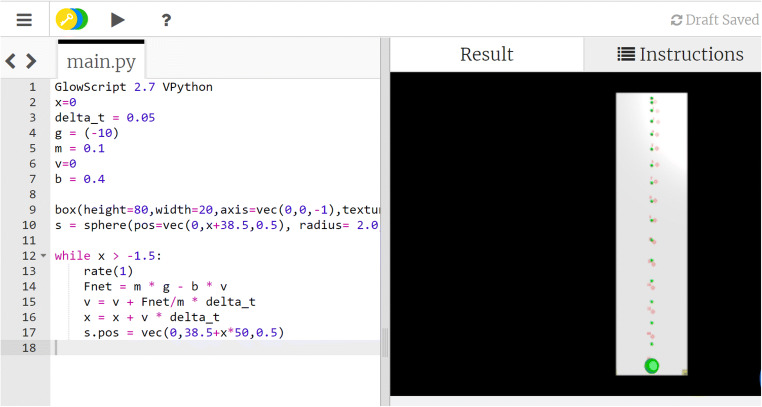Open help via the question mark icon
This screenshot has height=407, width=762.
[166, 19]
